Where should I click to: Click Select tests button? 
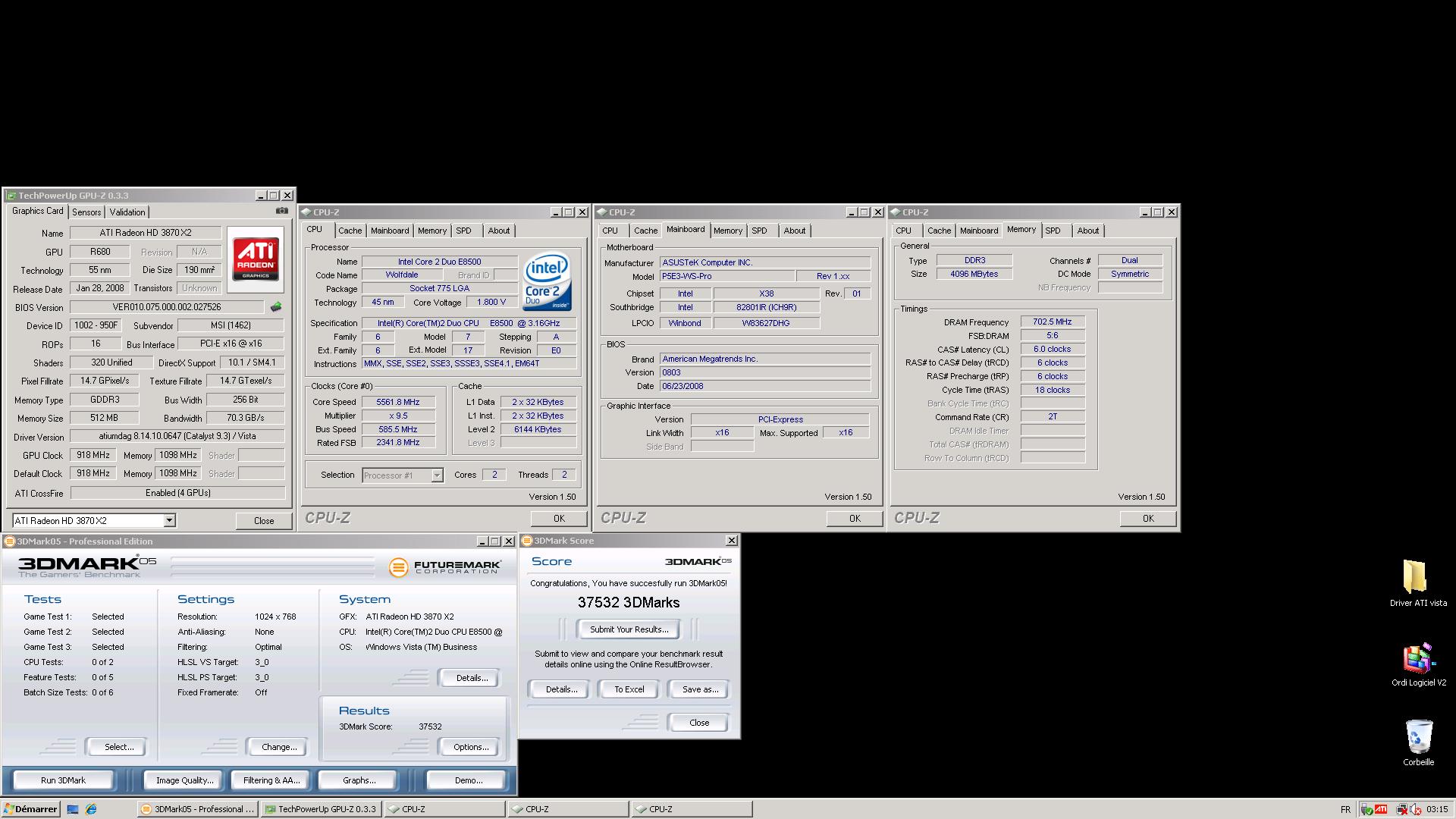click(118, 747)
